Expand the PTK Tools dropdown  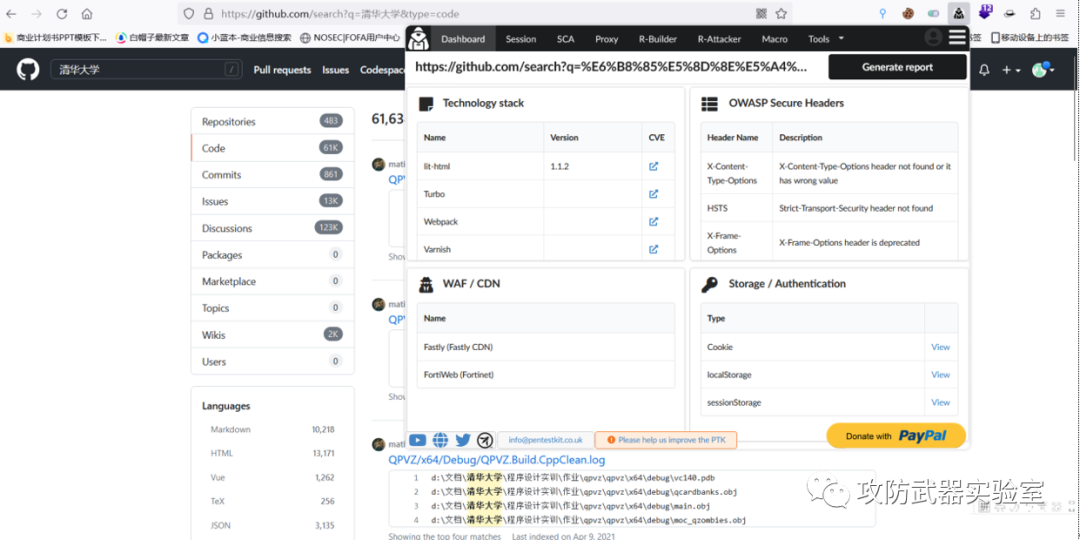[x=825, y=39]
